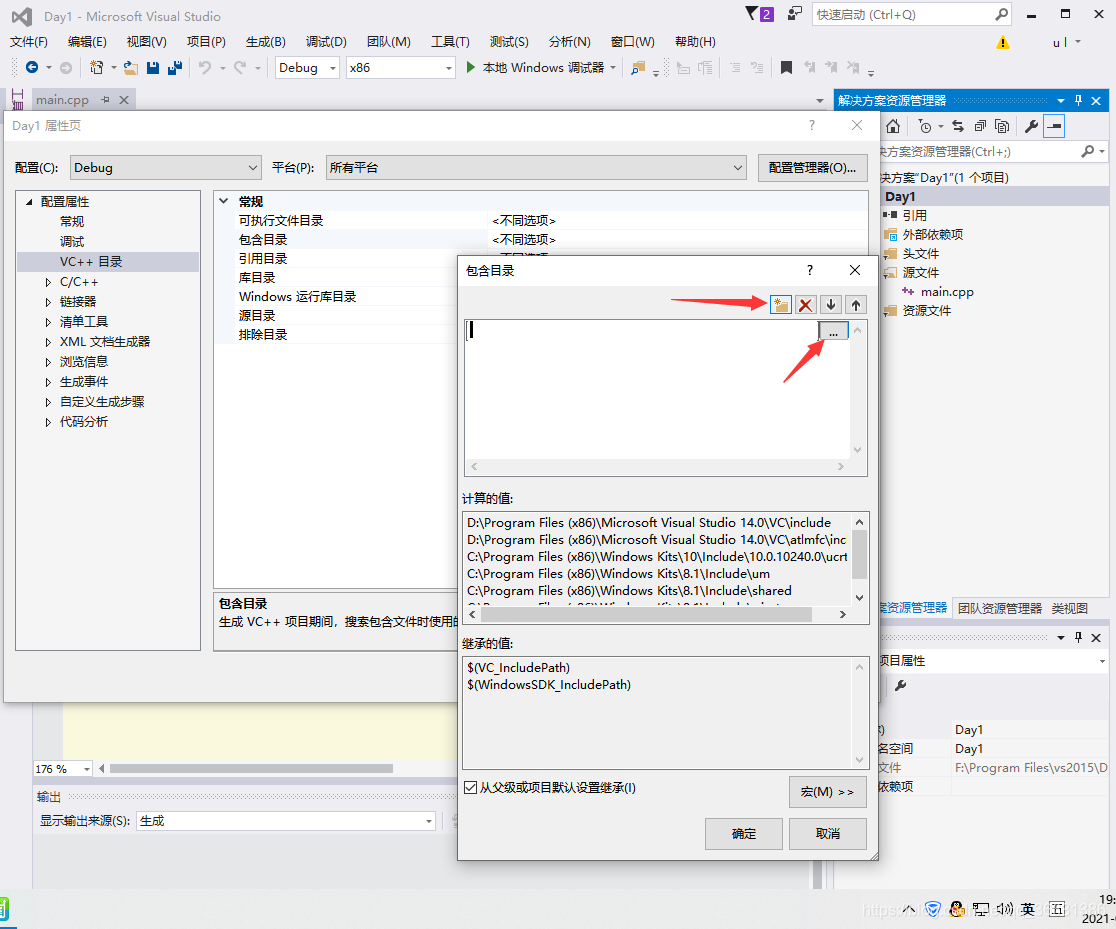The image size is (1116, 929).
Task: Click the New Project icon in the toolbar
Action: coord(96,67)
